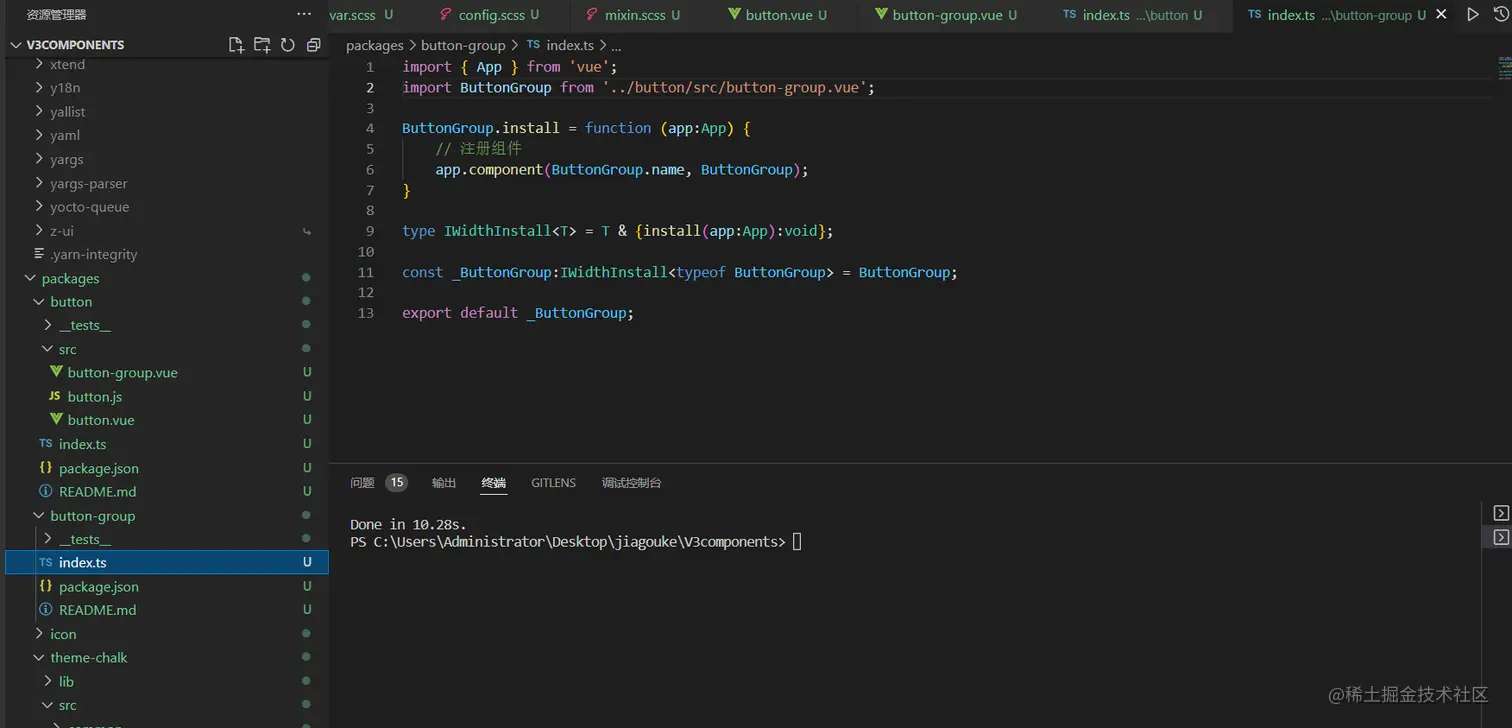
Task: Expand the yargs-parser folder
Action: pos(39,183)
